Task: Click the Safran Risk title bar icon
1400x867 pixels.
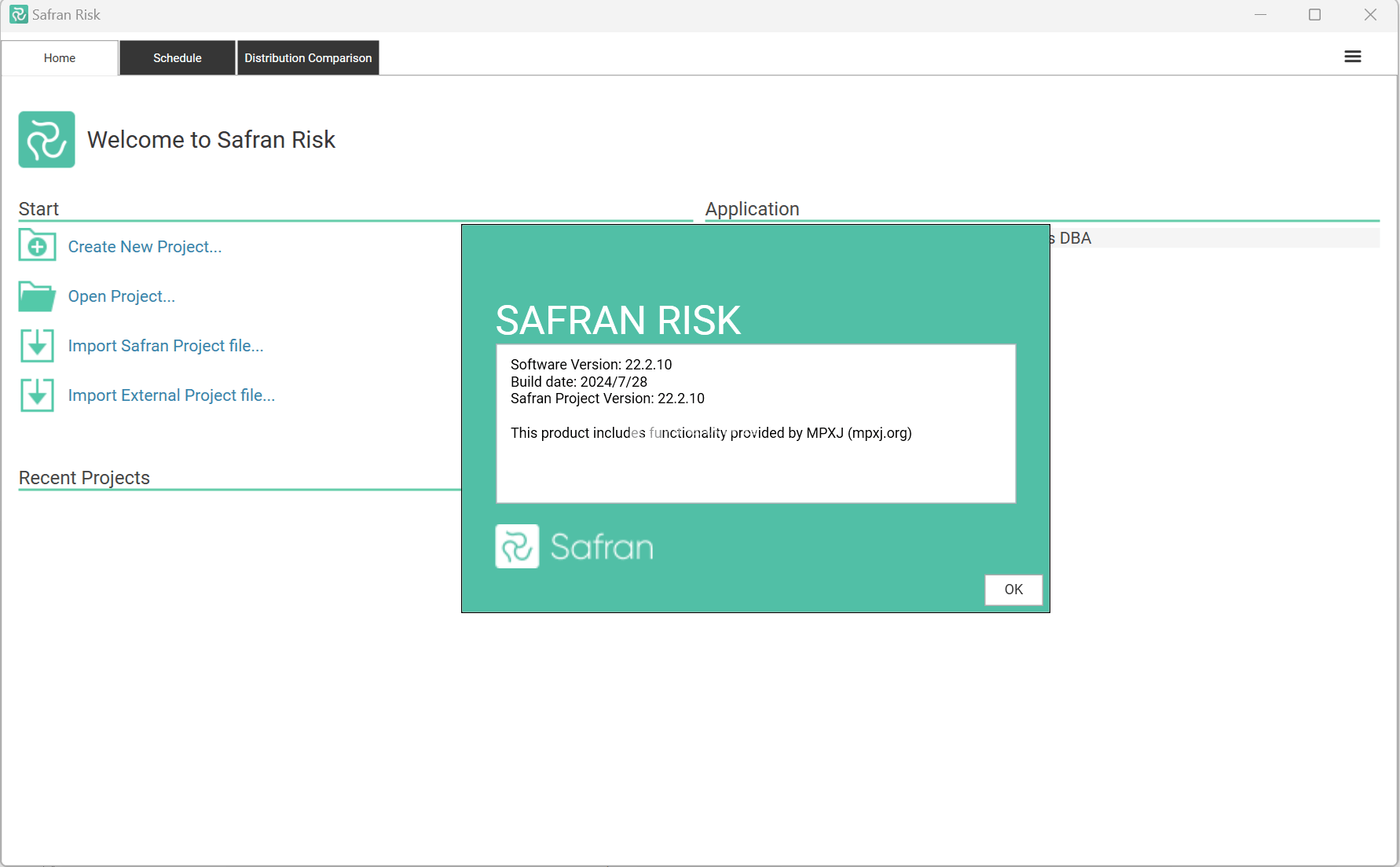Action: coord(19,14)
